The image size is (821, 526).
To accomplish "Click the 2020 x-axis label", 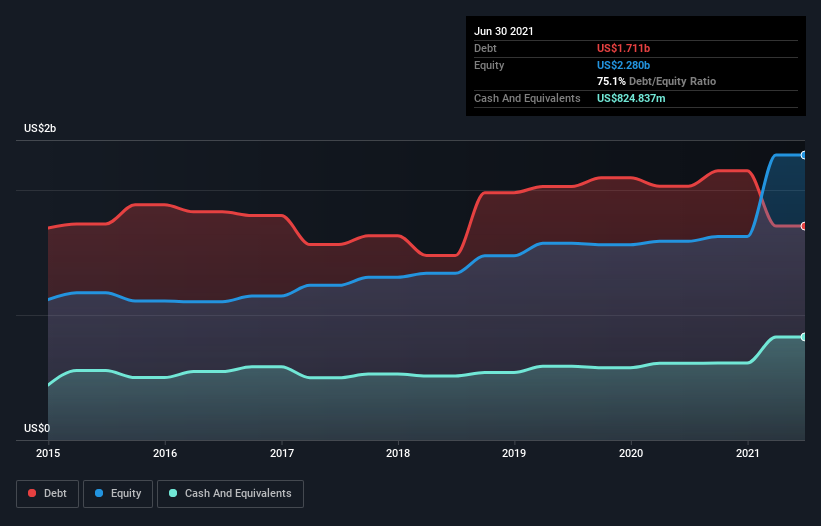I will (x=631, y=453).
